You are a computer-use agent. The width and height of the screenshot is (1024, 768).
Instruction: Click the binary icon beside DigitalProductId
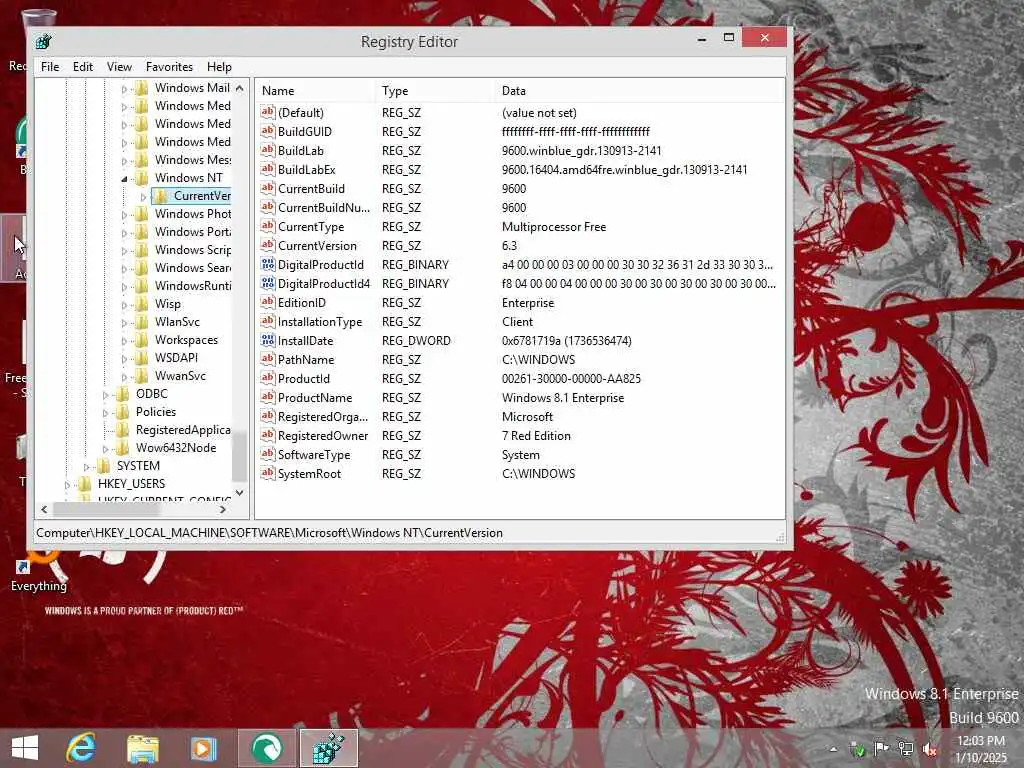pyautogui.click(x=268, y=264)
